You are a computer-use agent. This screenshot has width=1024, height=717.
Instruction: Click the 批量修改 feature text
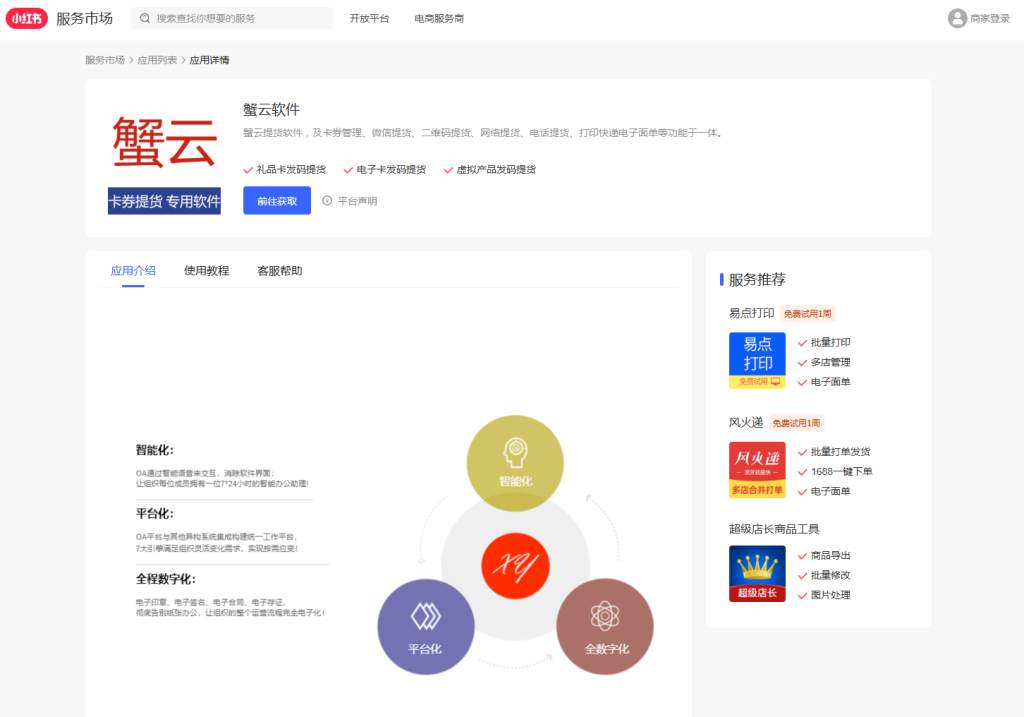pyautogui.click(x=830, y=575)
